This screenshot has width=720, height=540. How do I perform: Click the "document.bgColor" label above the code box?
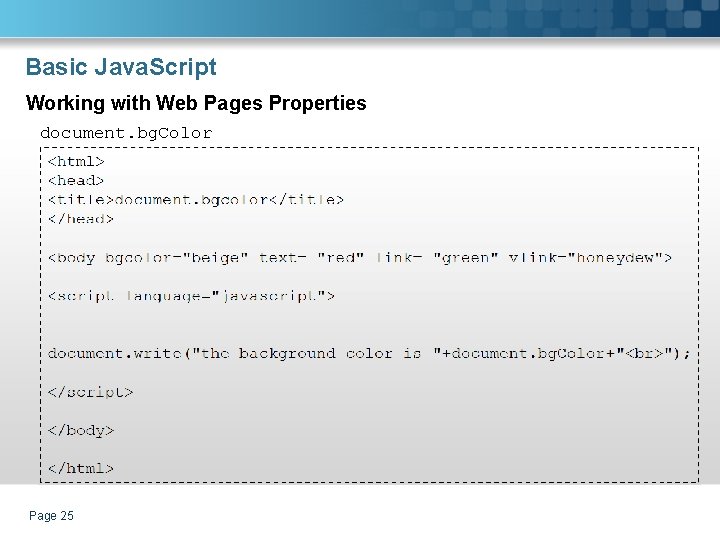coord(126,133)
